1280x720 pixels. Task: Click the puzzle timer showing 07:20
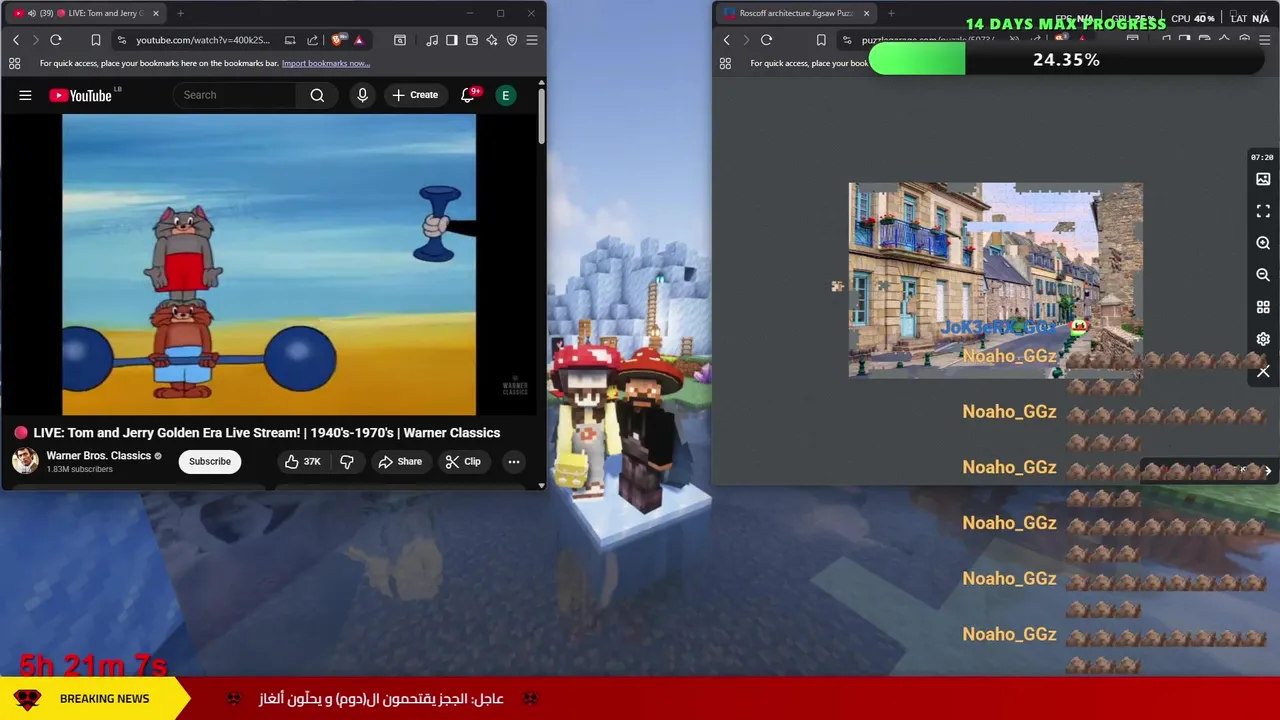pyautogui.click(x=1262, y=157)
